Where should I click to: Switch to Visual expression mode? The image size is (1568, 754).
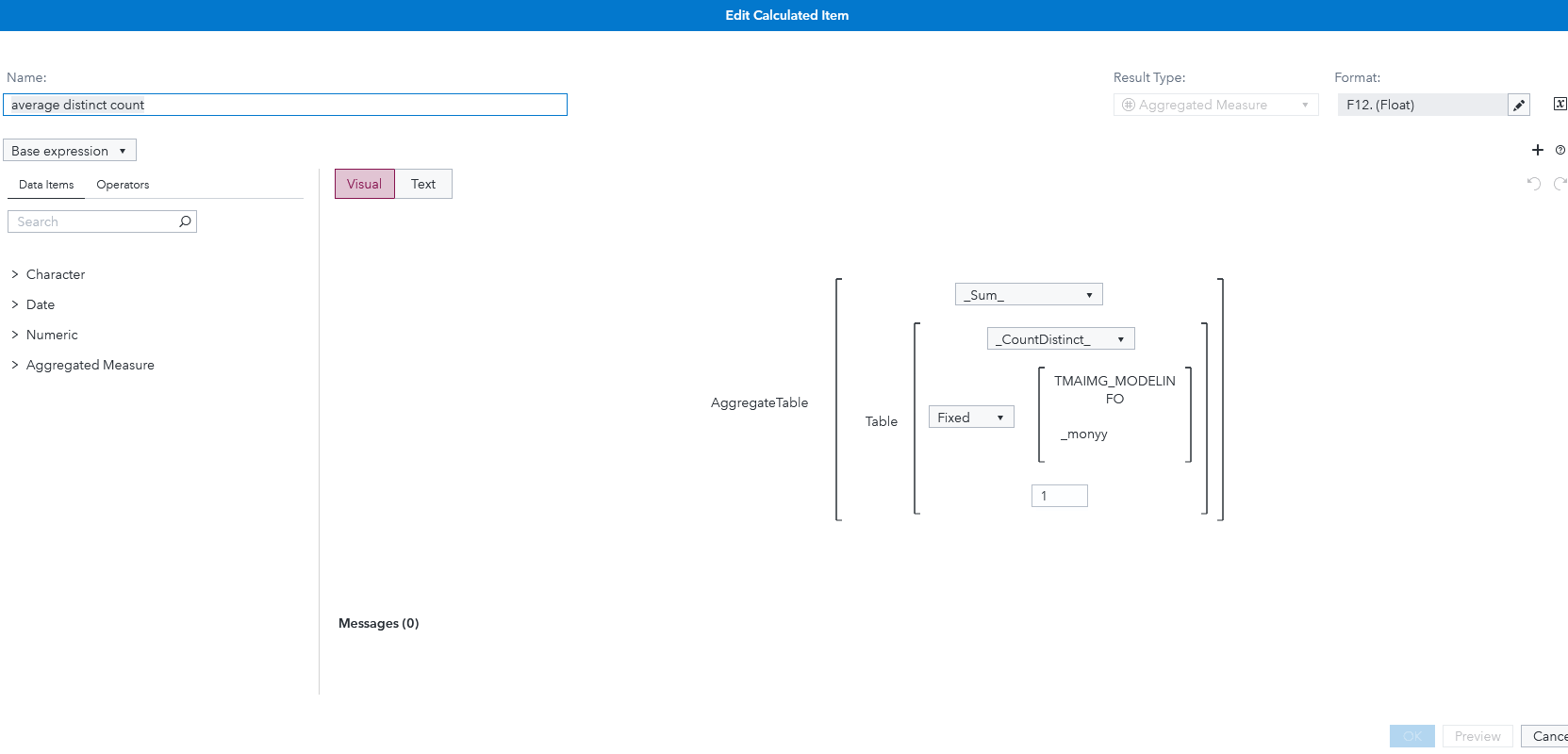[364, 184]
